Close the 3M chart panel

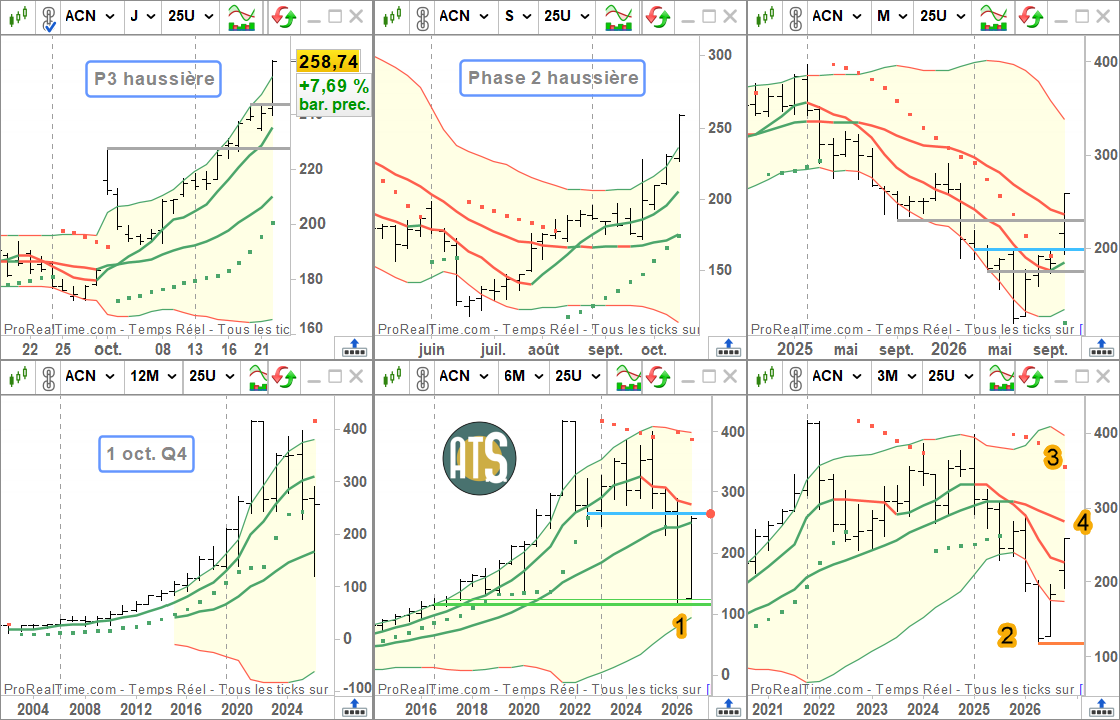1103,376
